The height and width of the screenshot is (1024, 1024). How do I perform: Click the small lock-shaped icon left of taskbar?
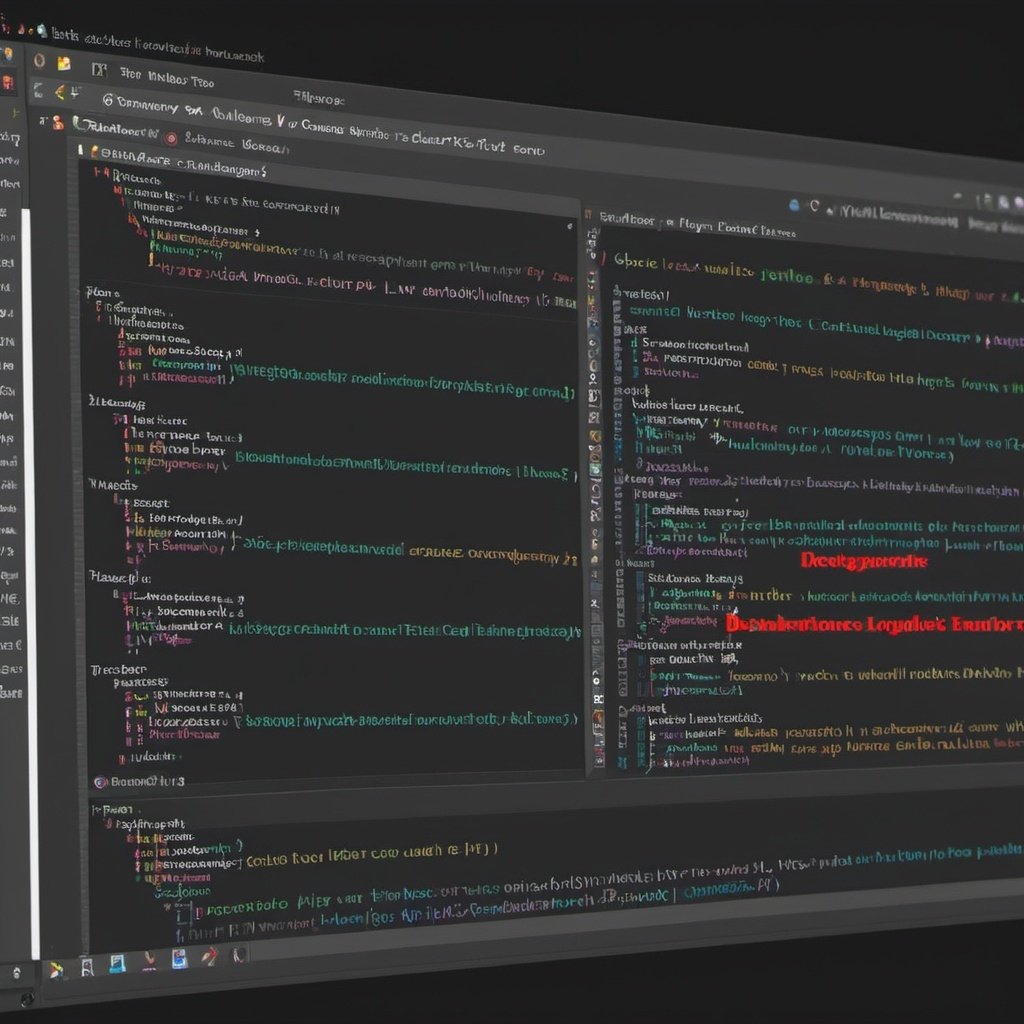click(17, 973)
